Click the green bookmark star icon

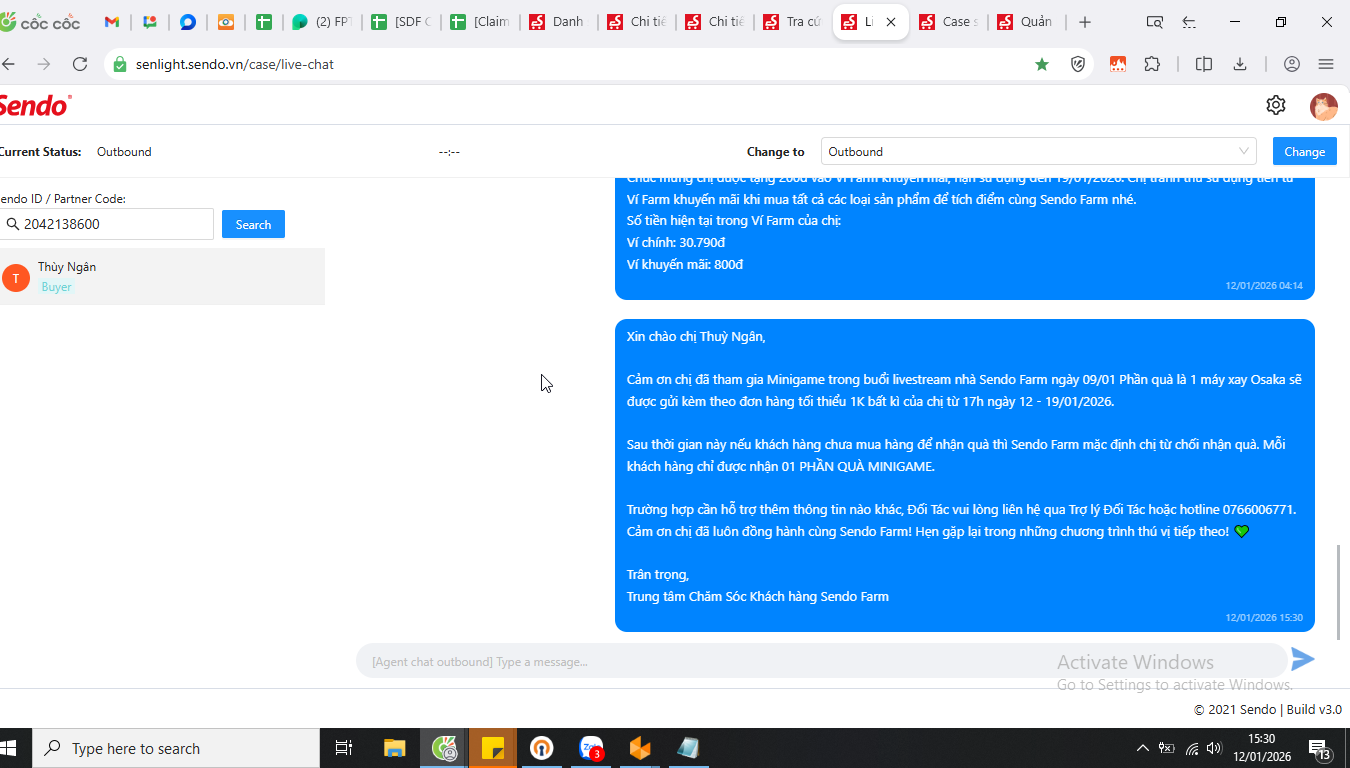coord(1042,64)
